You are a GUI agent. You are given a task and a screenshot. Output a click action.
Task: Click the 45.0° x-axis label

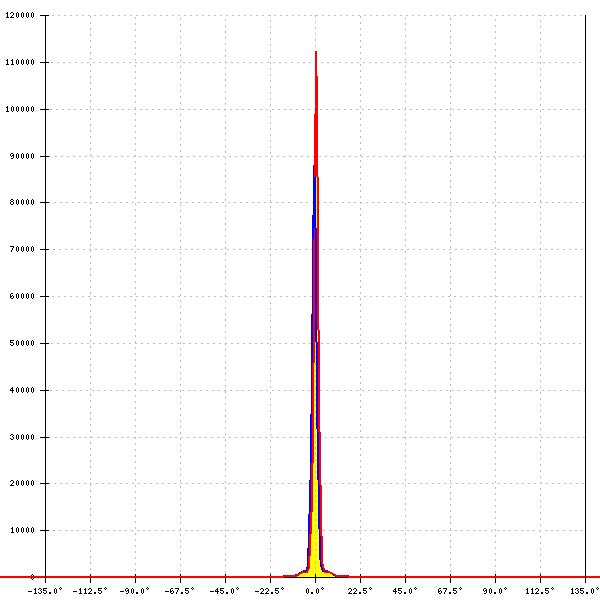point(405,591)
